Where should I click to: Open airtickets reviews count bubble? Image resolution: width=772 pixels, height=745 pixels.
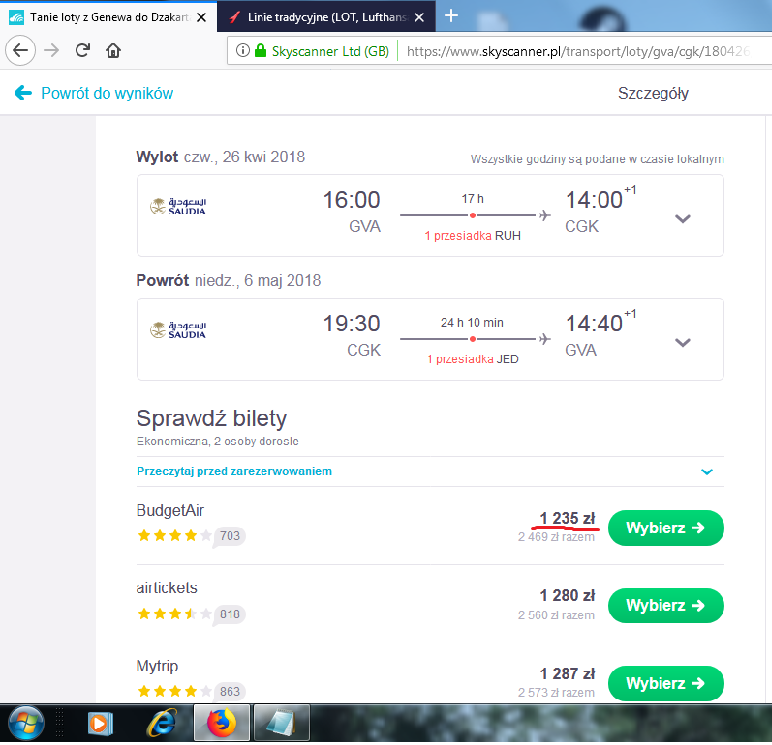(229, 614)
